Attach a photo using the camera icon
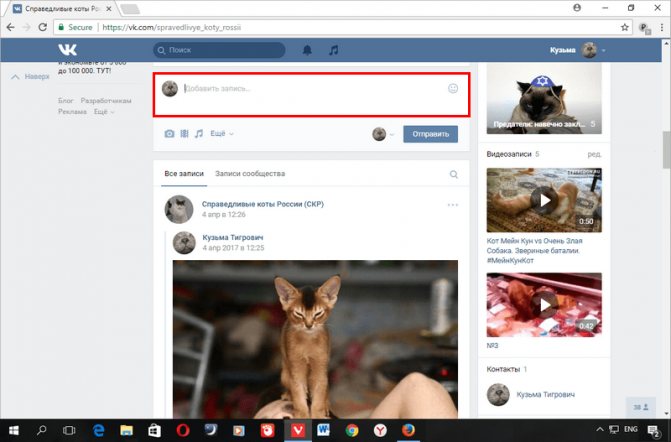Screen dimensions: 671x442 point(169,133)
